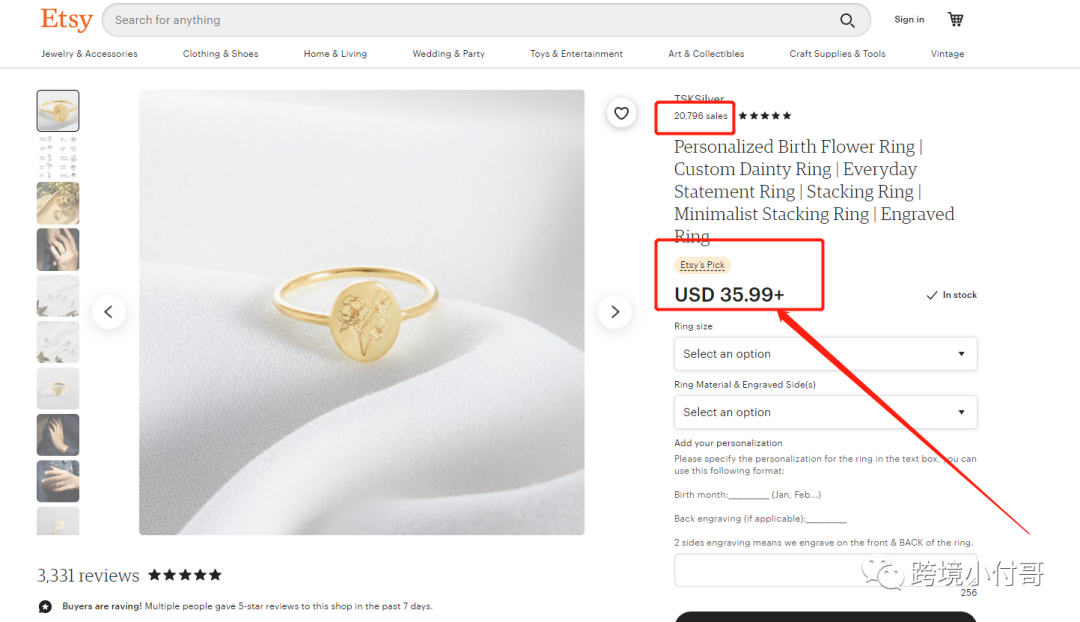Toggle the favorite heart on the listing
The image size is (1080, 622).
(x=621, y=113)
